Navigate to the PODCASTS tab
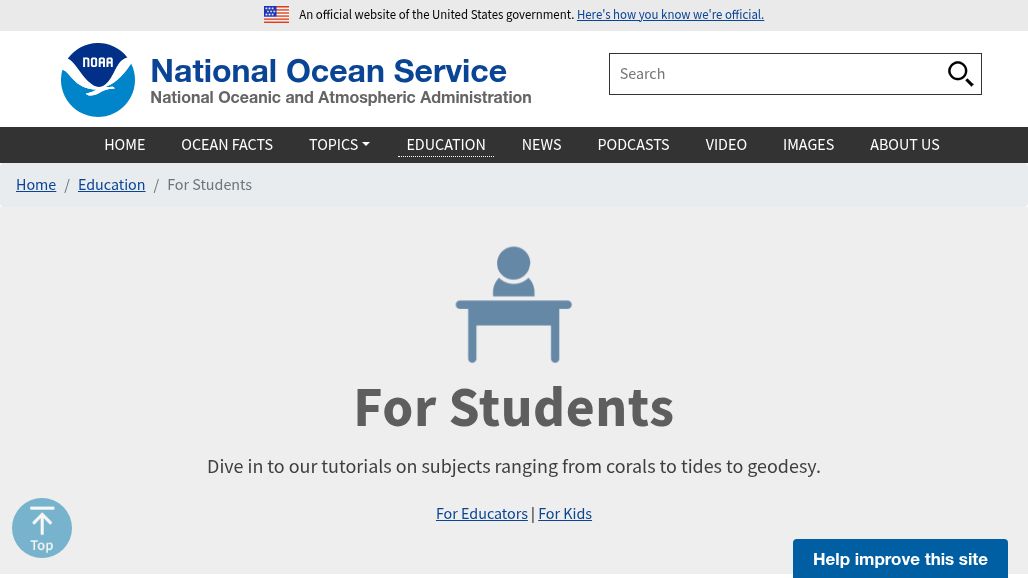 633,144
